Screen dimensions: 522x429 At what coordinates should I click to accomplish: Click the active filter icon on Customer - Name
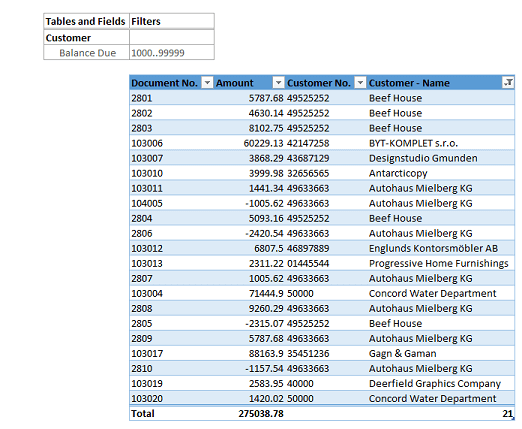[508, 82]
